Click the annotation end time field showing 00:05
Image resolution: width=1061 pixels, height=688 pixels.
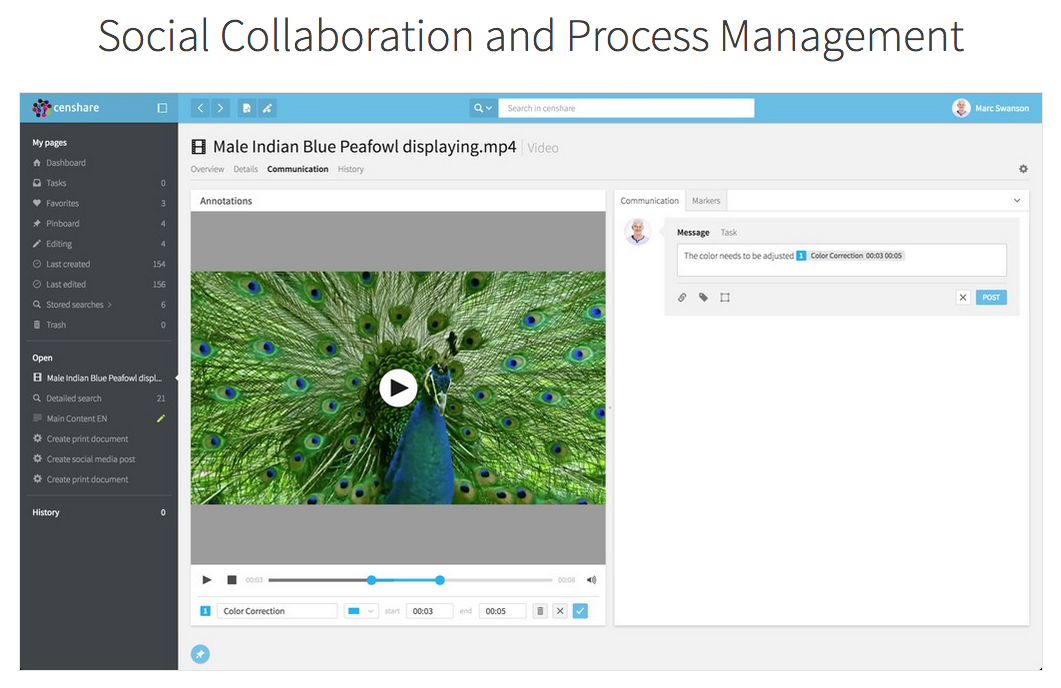point(501,611)
